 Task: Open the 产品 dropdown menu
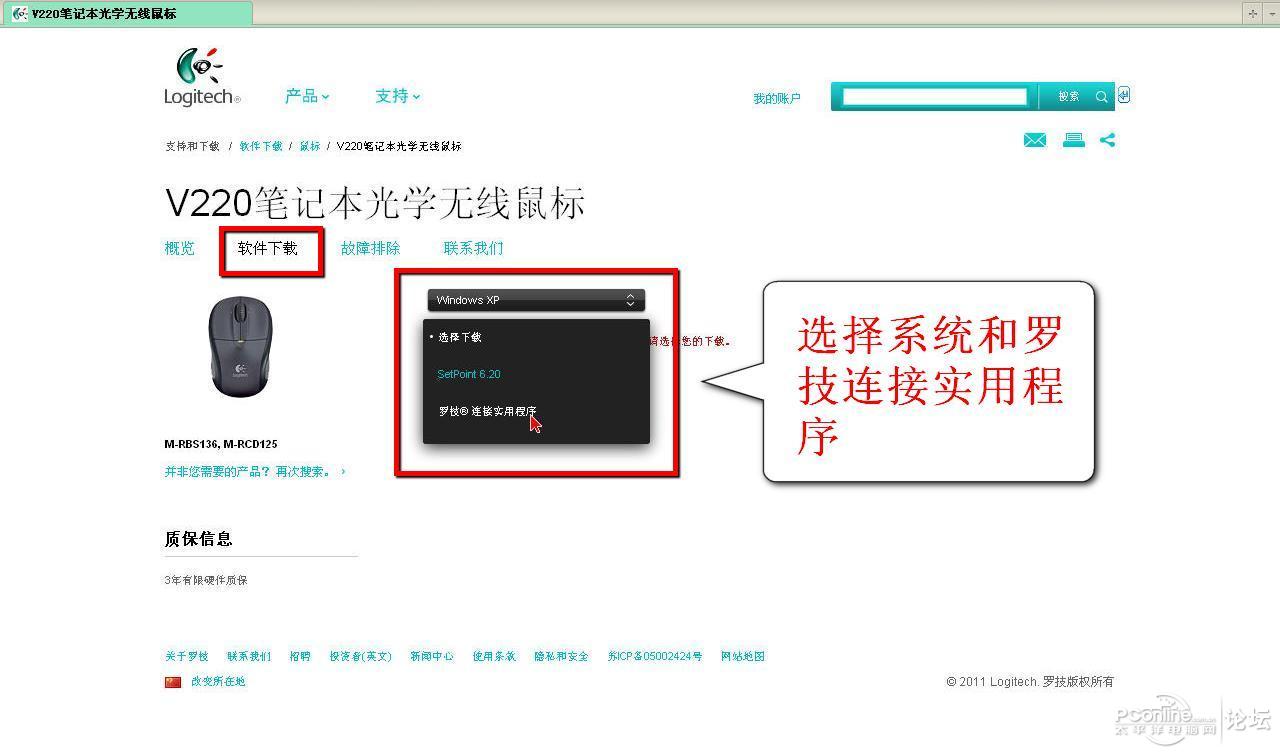tap(307, 96)
